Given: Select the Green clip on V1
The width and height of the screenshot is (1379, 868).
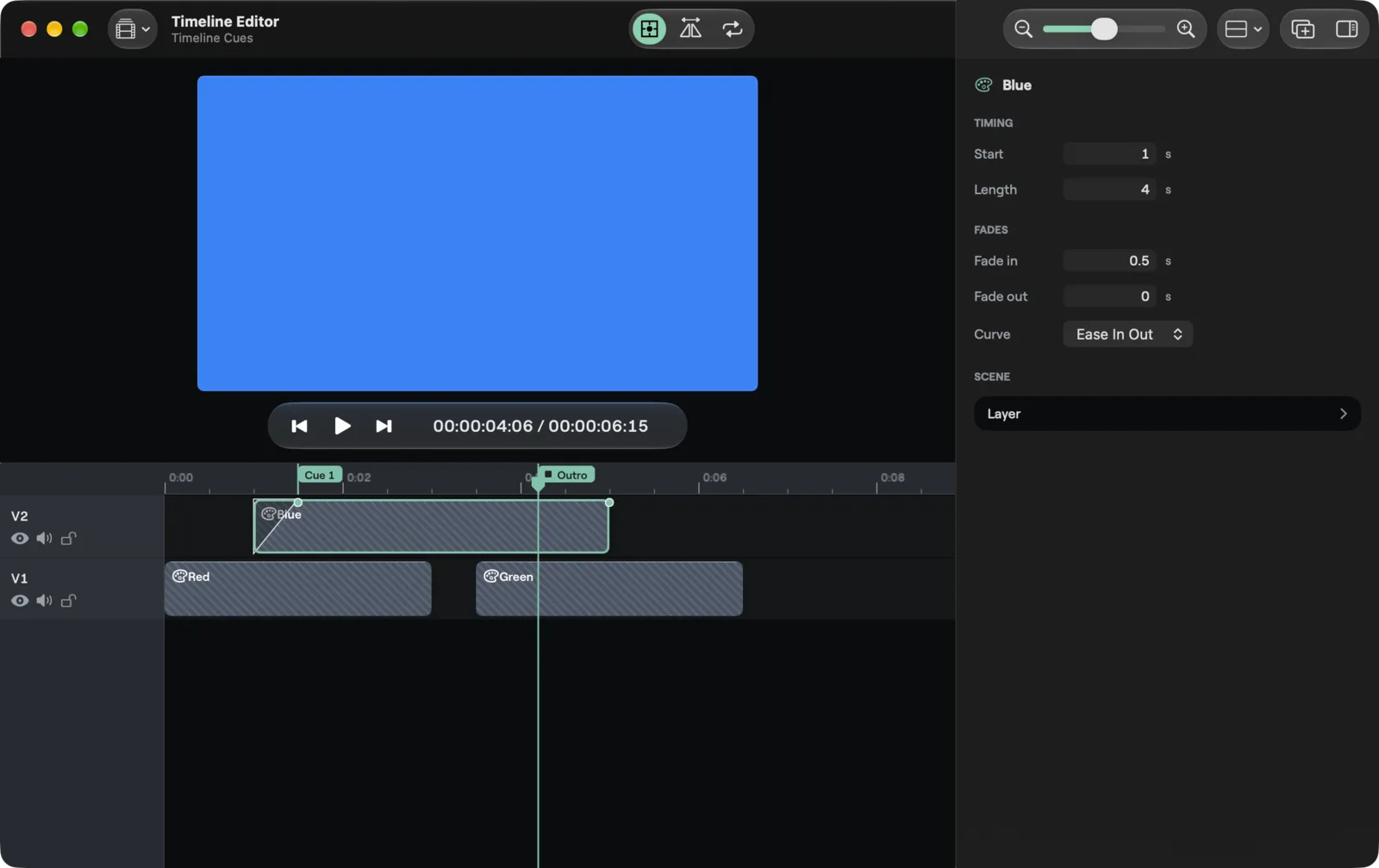Looking at the screenshot, I should tap(608, 589).
